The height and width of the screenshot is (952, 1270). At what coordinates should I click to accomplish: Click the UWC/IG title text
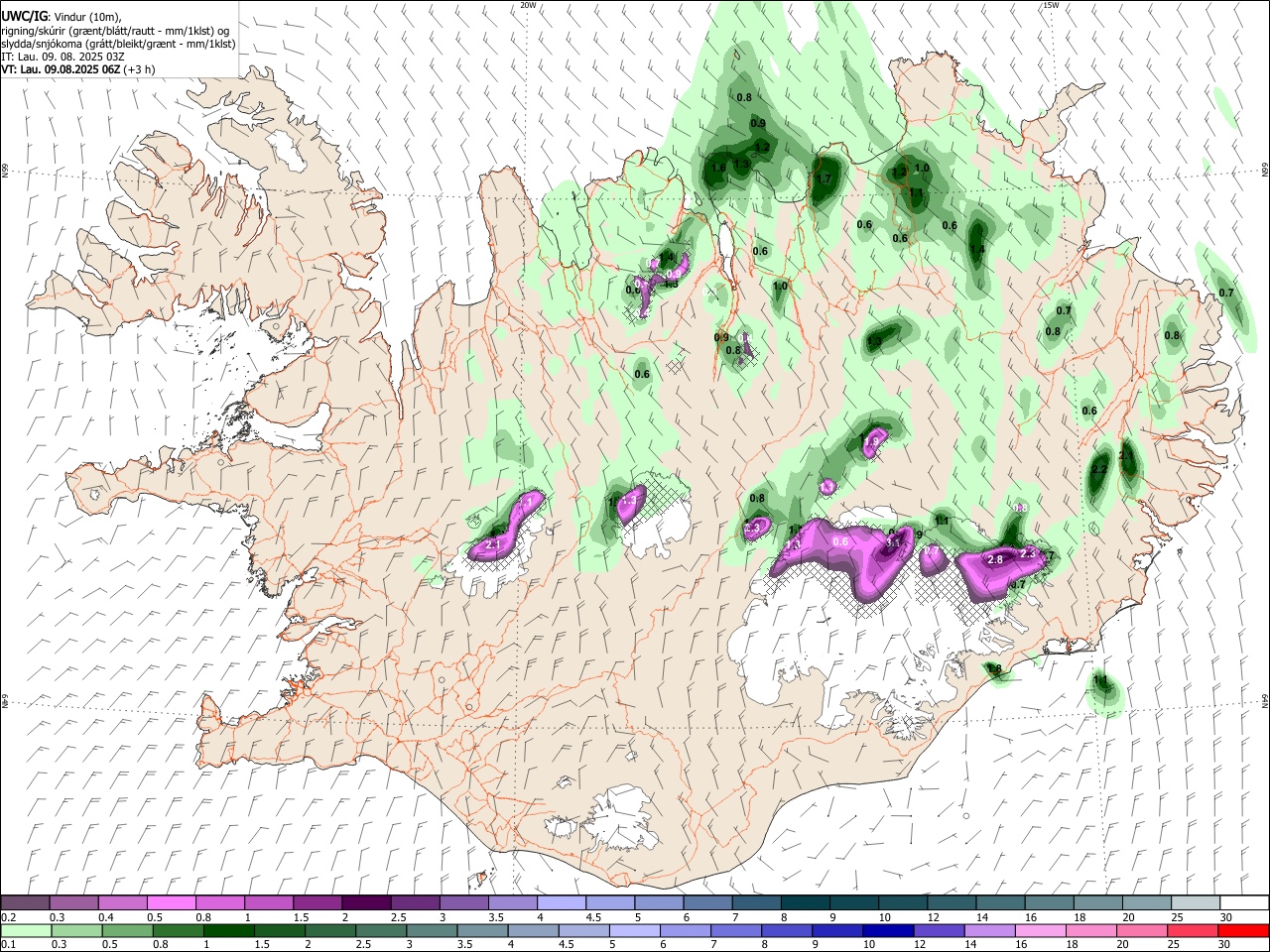(24, 16)
